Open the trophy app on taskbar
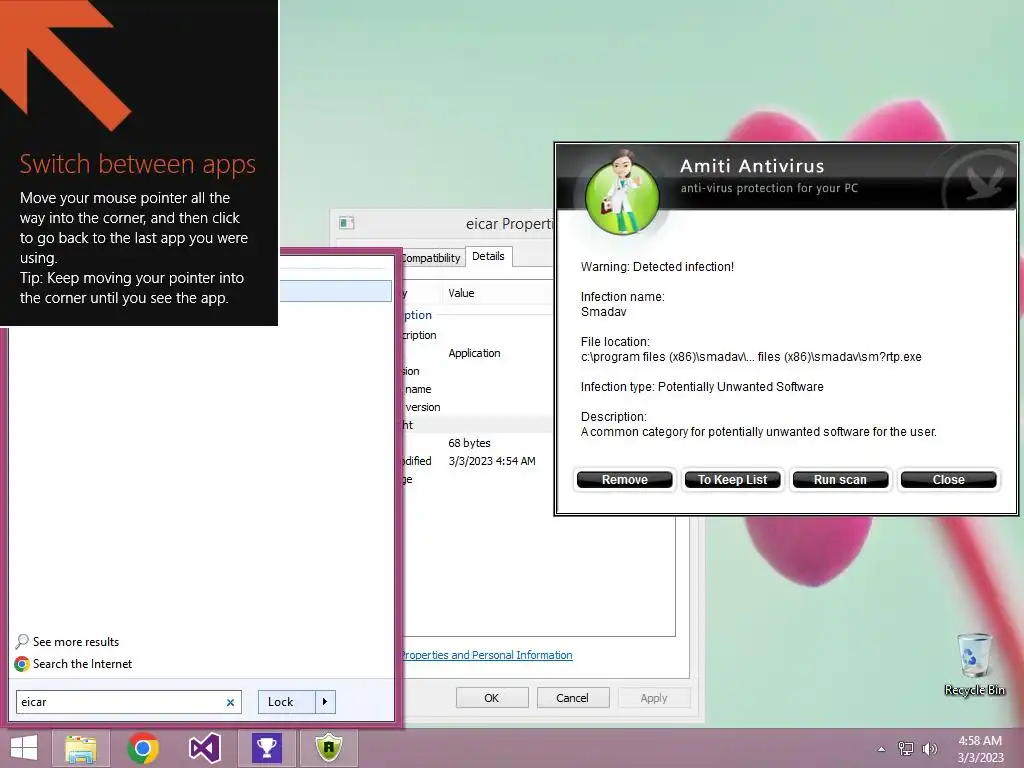 pos(266,748)
